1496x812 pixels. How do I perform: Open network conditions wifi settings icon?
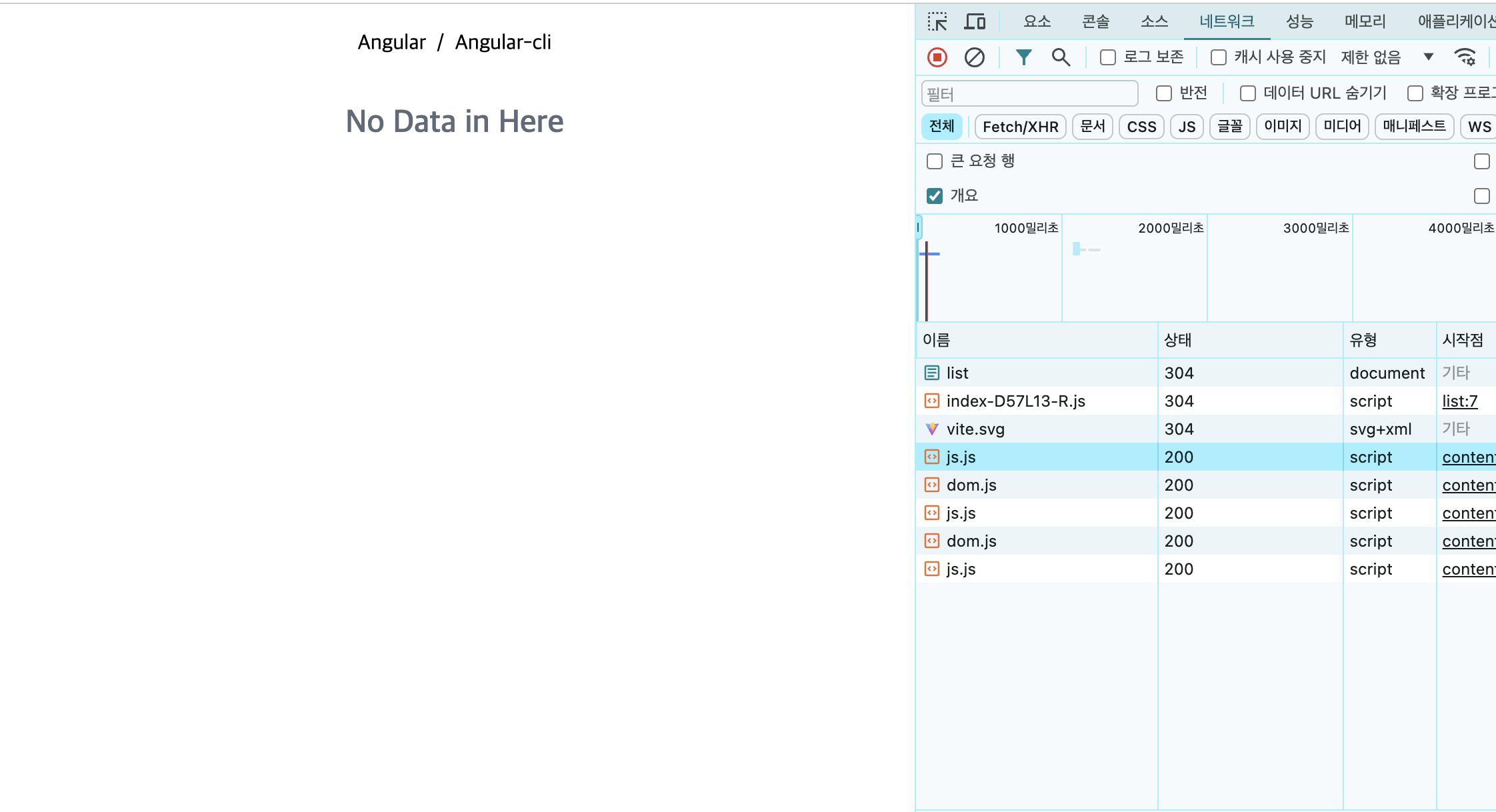(x=1465, y=57)
